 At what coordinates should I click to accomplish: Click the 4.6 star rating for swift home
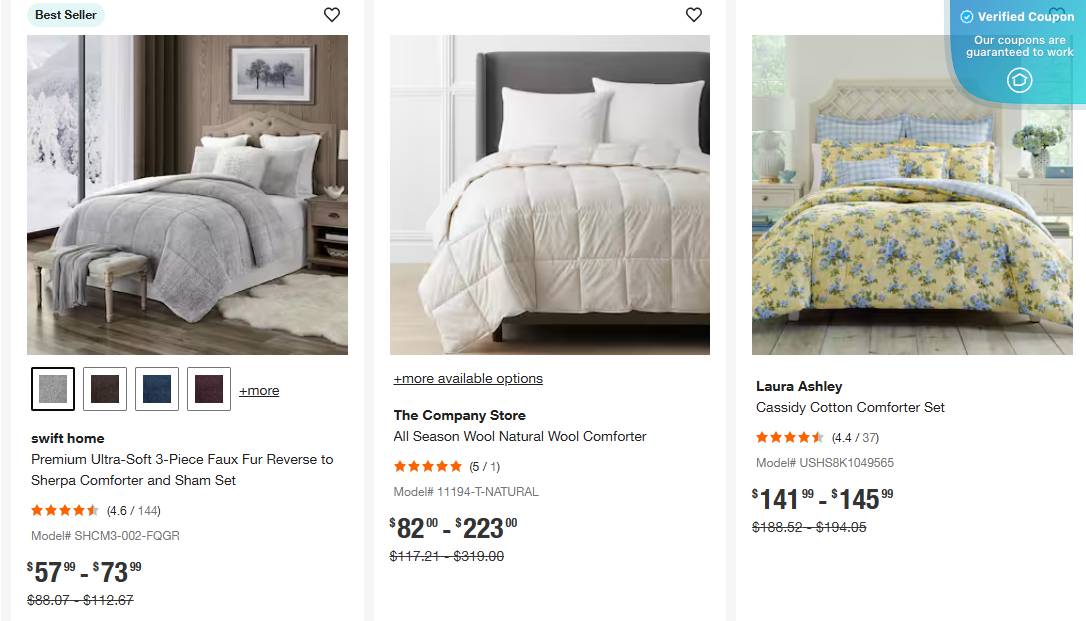(64, 510)
